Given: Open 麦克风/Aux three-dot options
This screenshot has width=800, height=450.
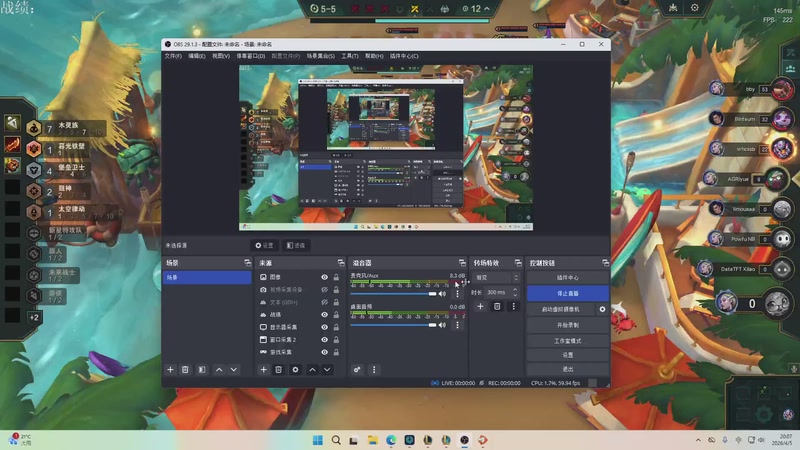Looking at the screenshot, I should click(457, 294).
